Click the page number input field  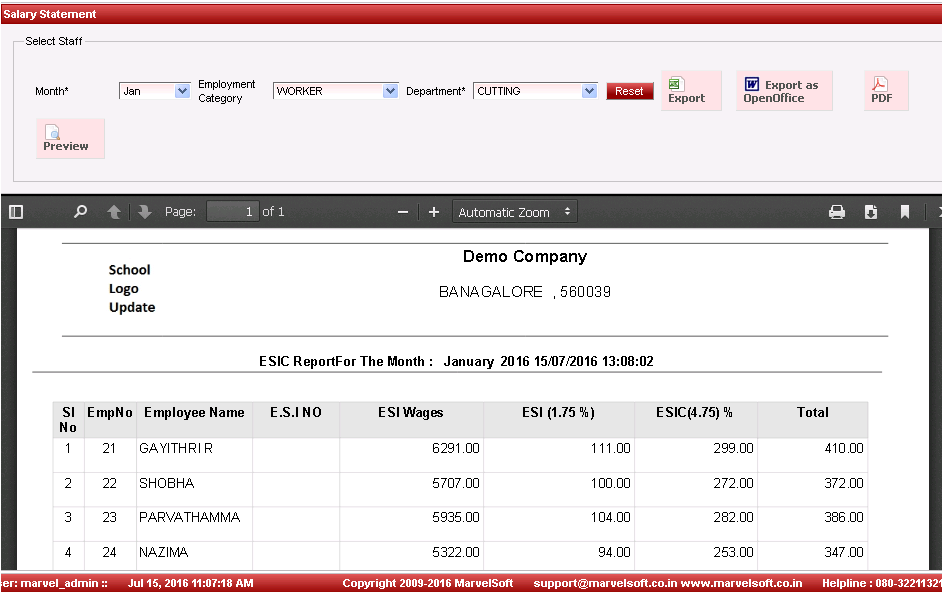232,212
